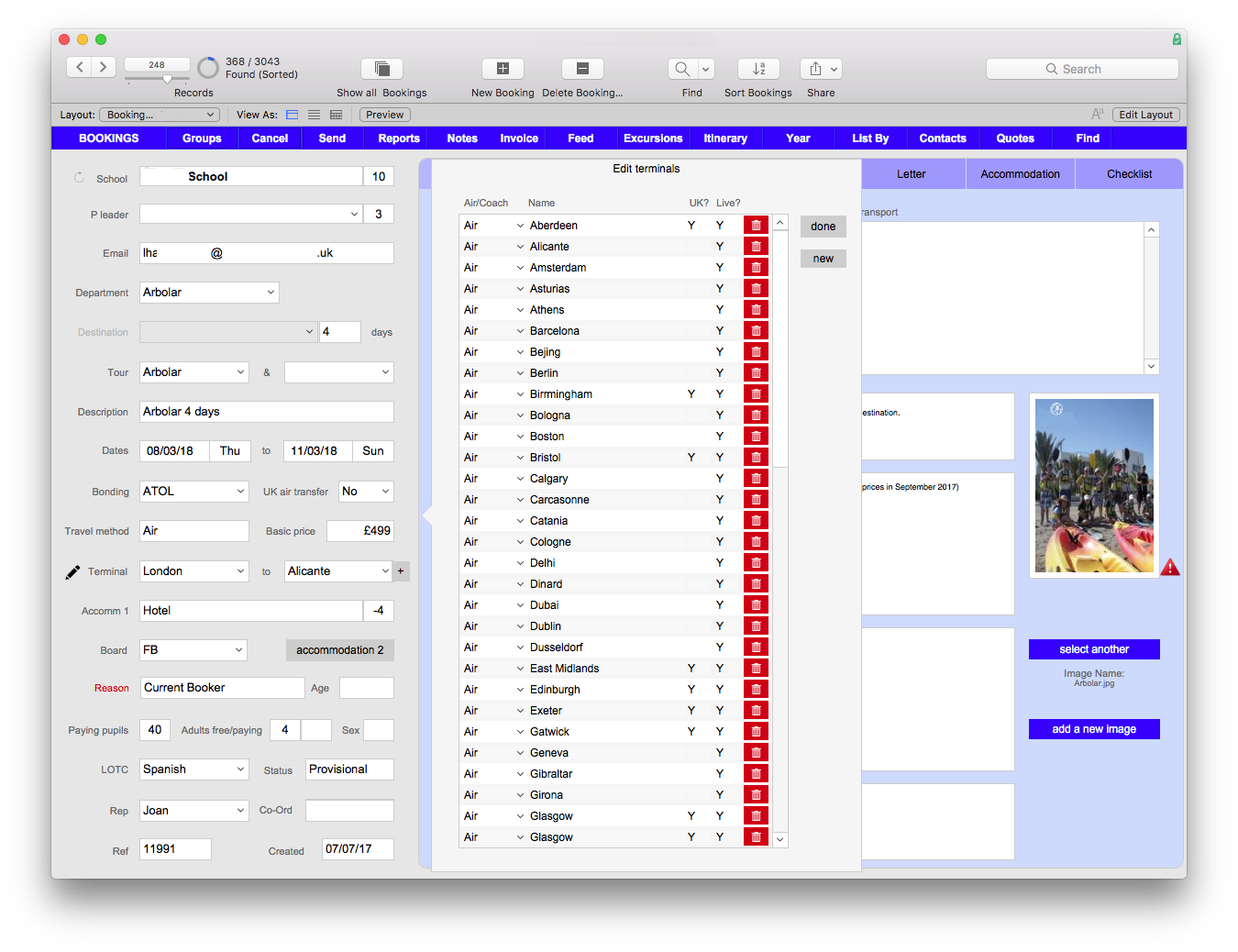Image resolution: width=1238 pixels, height=952 pixels.
Task: Click the add a new image button
Action: (1093, 728)
